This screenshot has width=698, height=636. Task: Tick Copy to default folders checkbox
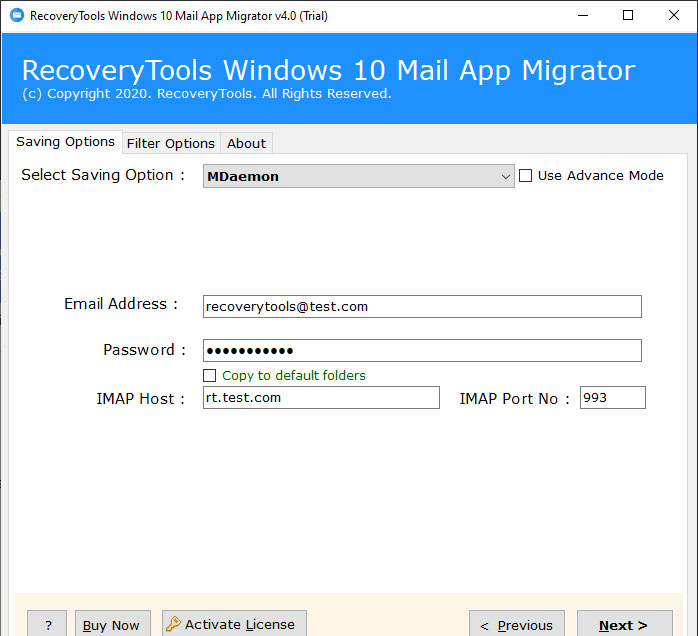210,375
